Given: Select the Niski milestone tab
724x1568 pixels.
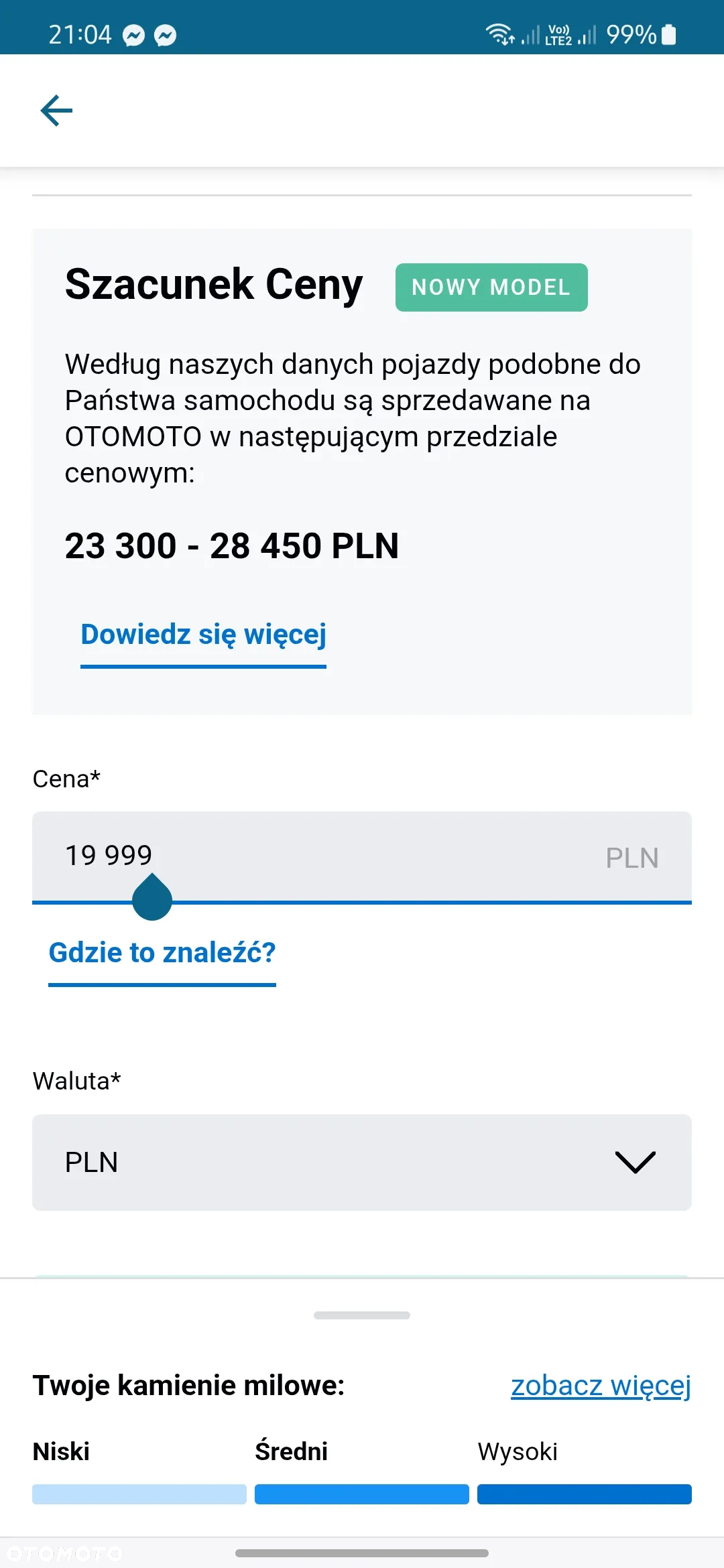Looking at the screenshot, I should pyautogui.click(x=61, y=1451).
